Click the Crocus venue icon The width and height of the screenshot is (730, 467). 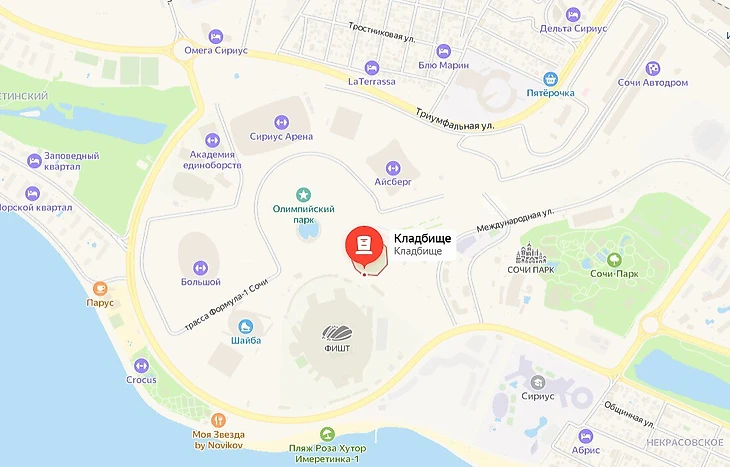pos(141,365)
